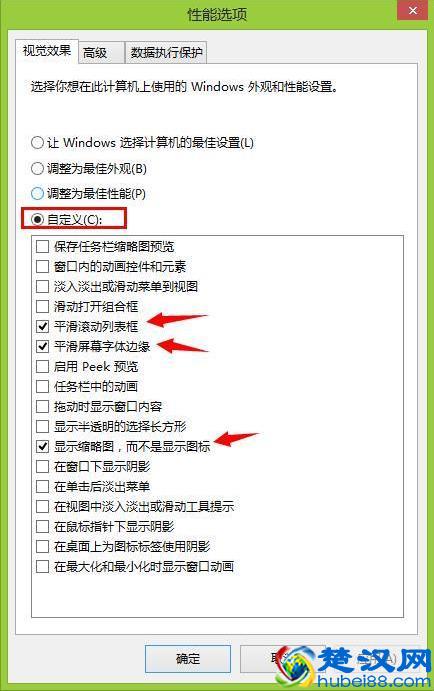Close the 性能选项 dialog window
Image resolution: width=434 pixels, height=691 pixels.
pos(412,10)
